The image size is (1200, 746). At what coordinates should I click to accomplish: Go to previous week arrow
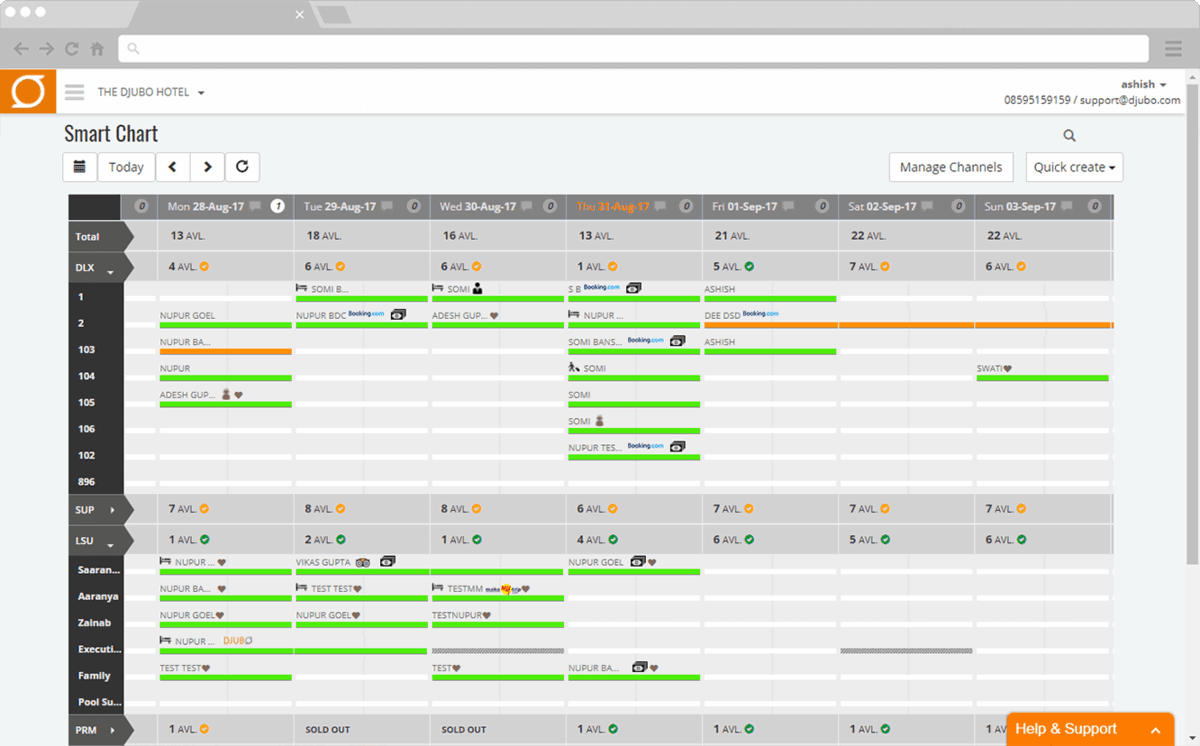pos(172,167)
